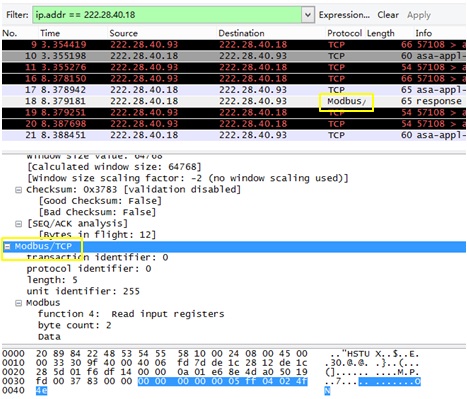Viewport: 467px width, 399px height.
Task: Sort packets by the No. column
Action: pyautogui.click(x=10, y=33)
